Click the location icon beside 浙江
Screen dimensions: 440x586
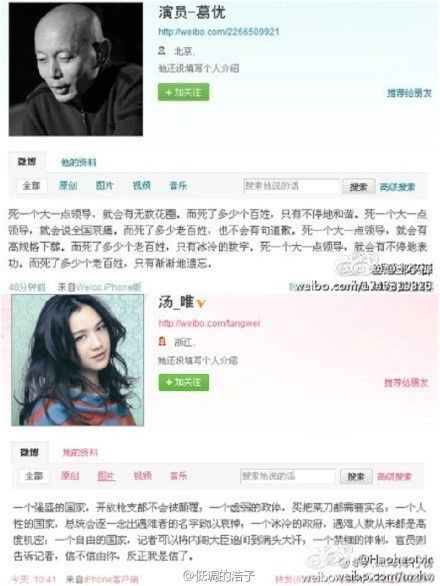(163, 341)
